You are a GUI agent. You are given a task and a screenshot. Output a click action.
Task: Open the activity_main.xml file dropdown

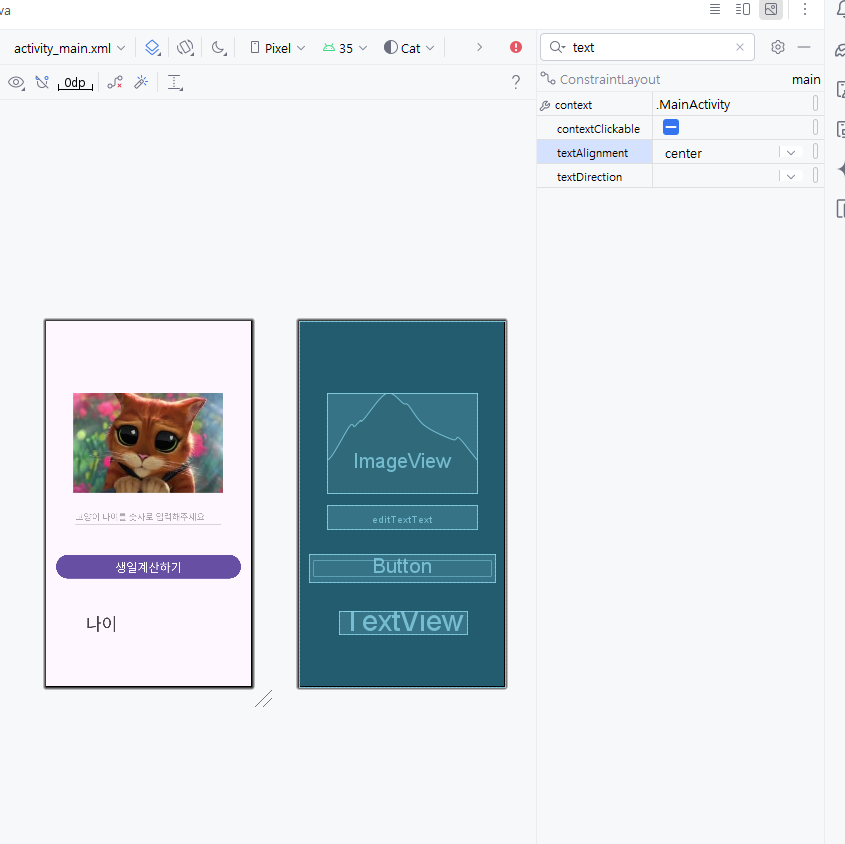pyautogui.click(x=69, y=48)
